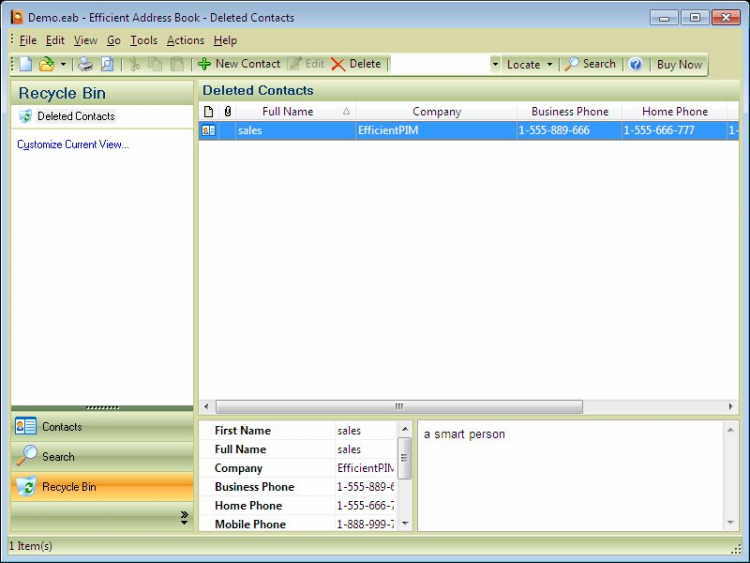Click the Buy Now button
The image size is (750, 563).
[x=679, y=65]
